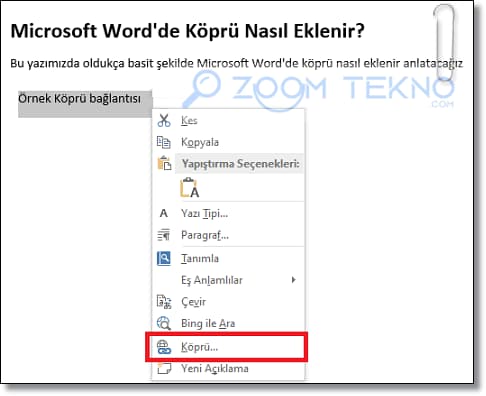Choose Kopyala in the context menu
486x396 pixels.
click(x=228, y=142)
